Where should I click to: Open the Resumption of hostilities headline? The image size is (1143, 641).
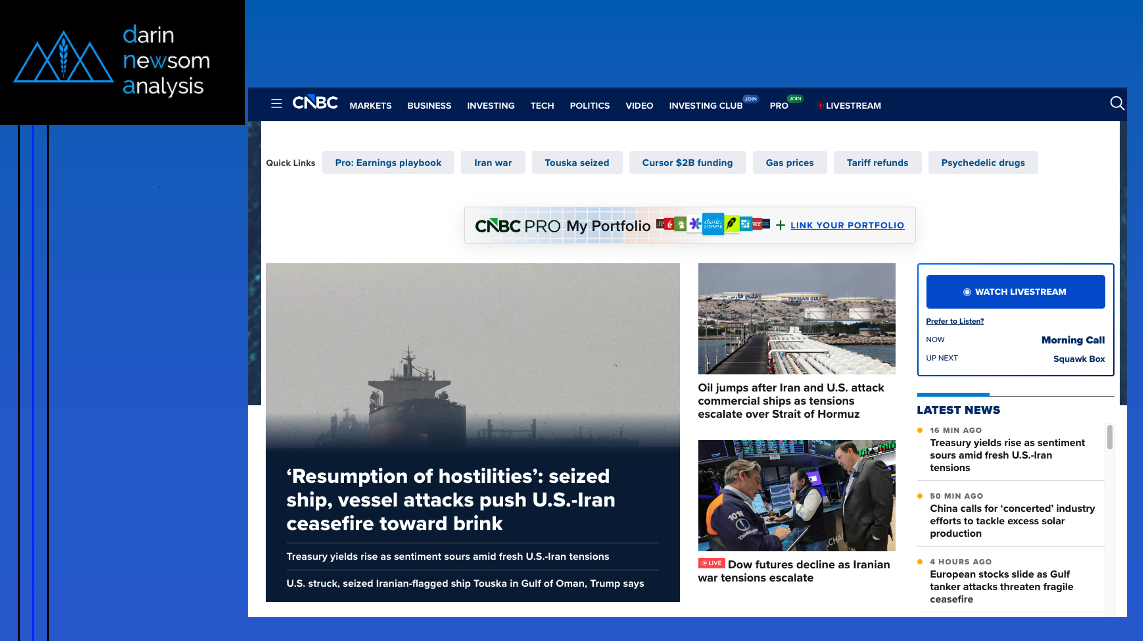450,500
